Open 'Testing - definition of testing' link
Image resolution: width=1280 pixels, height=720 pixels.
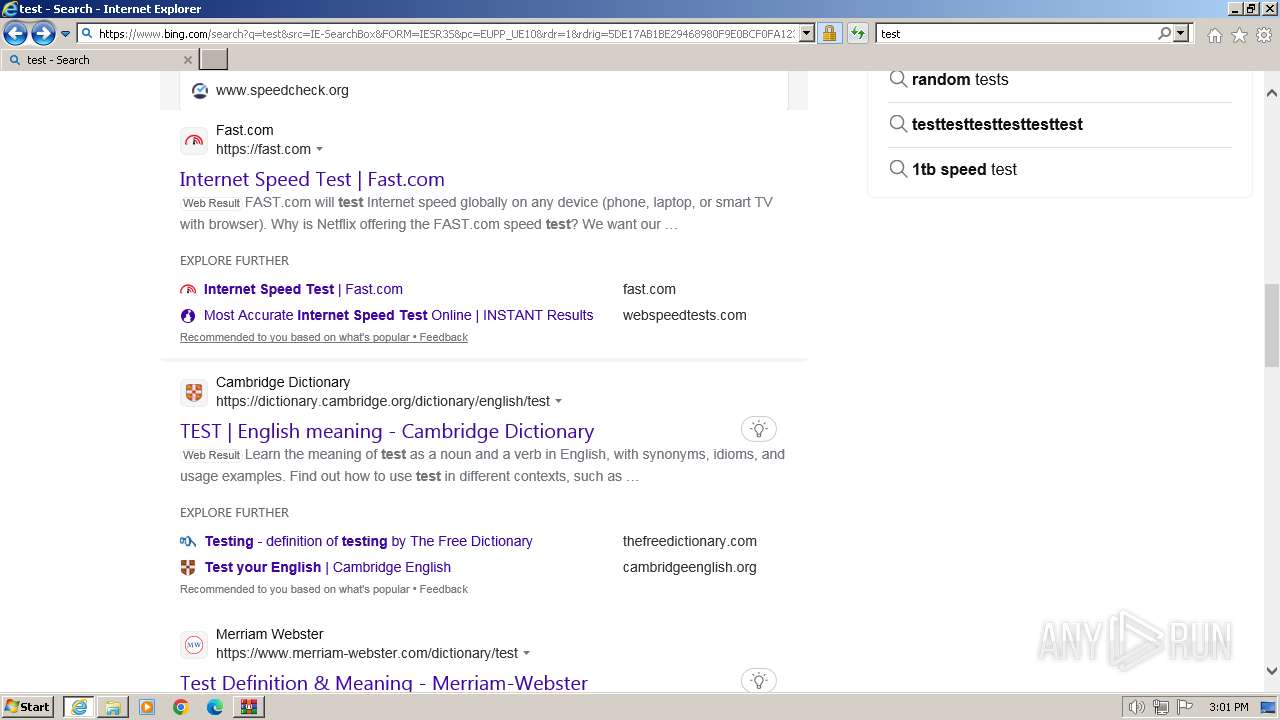point(368,541)
